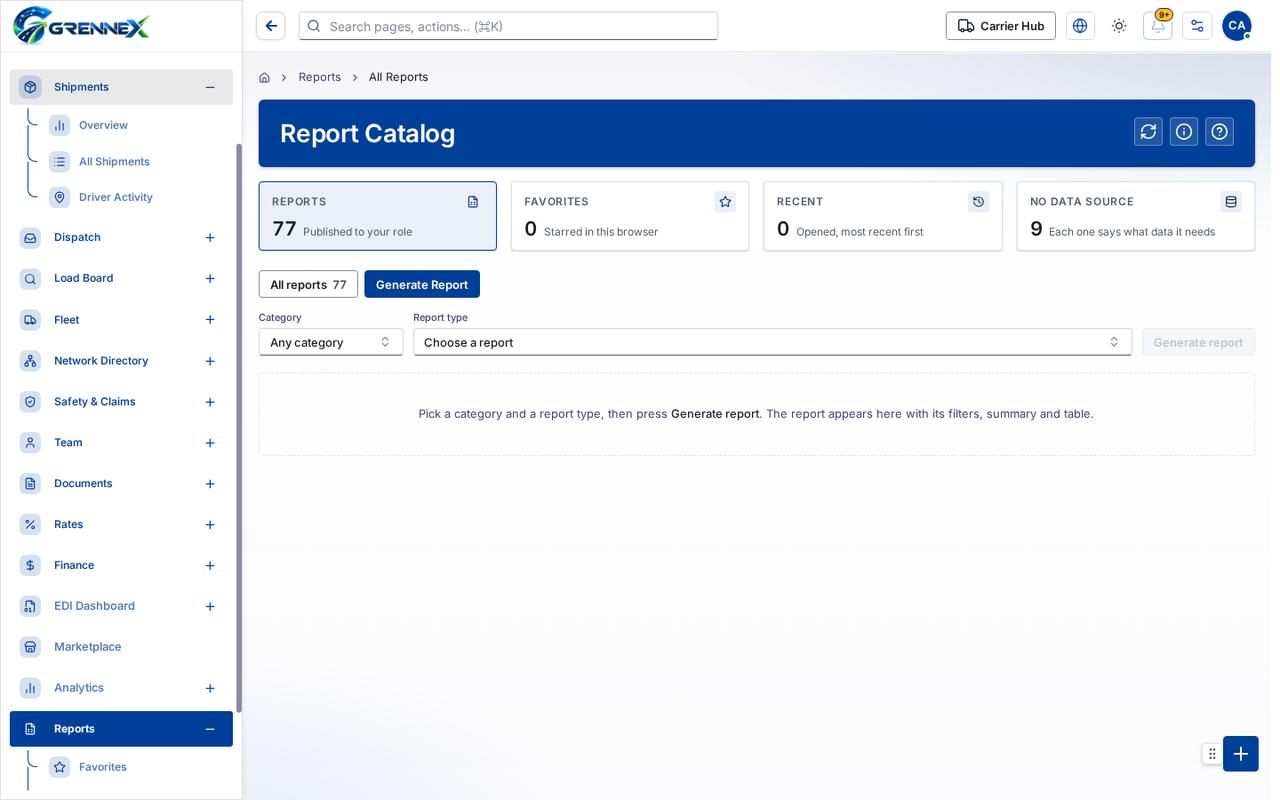Open the Report Catalog help icon
1280x800 pixels.
click(x=1219, y=132)
